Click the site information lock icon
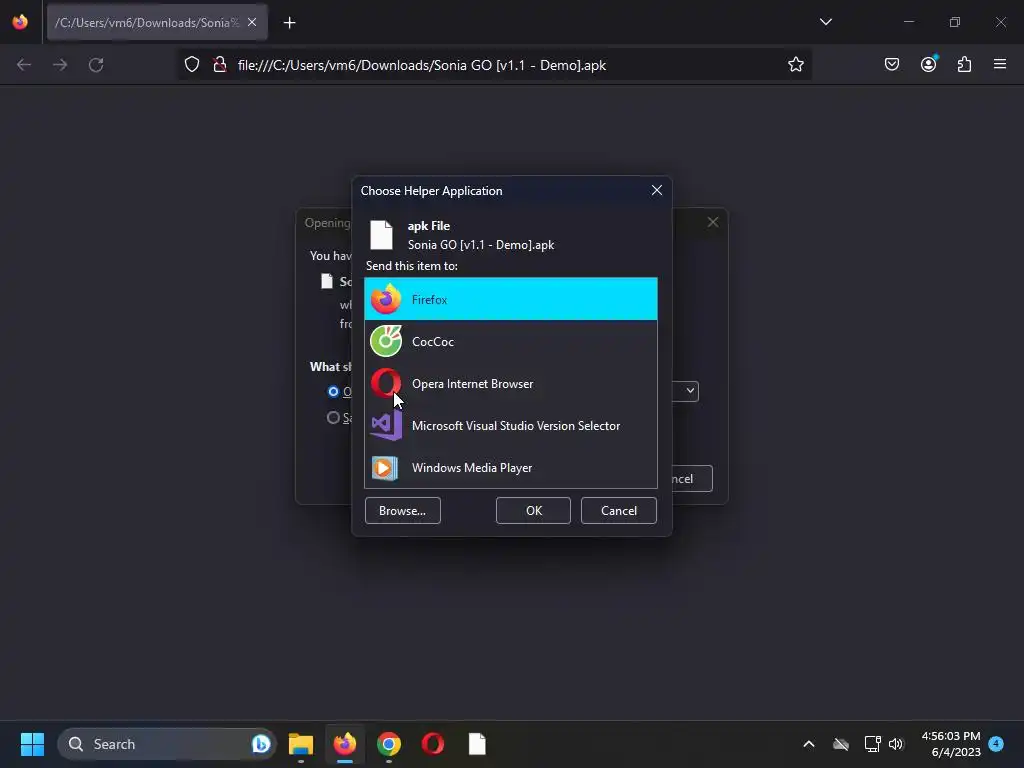1024x768 pixels. [x=220, y=65]
